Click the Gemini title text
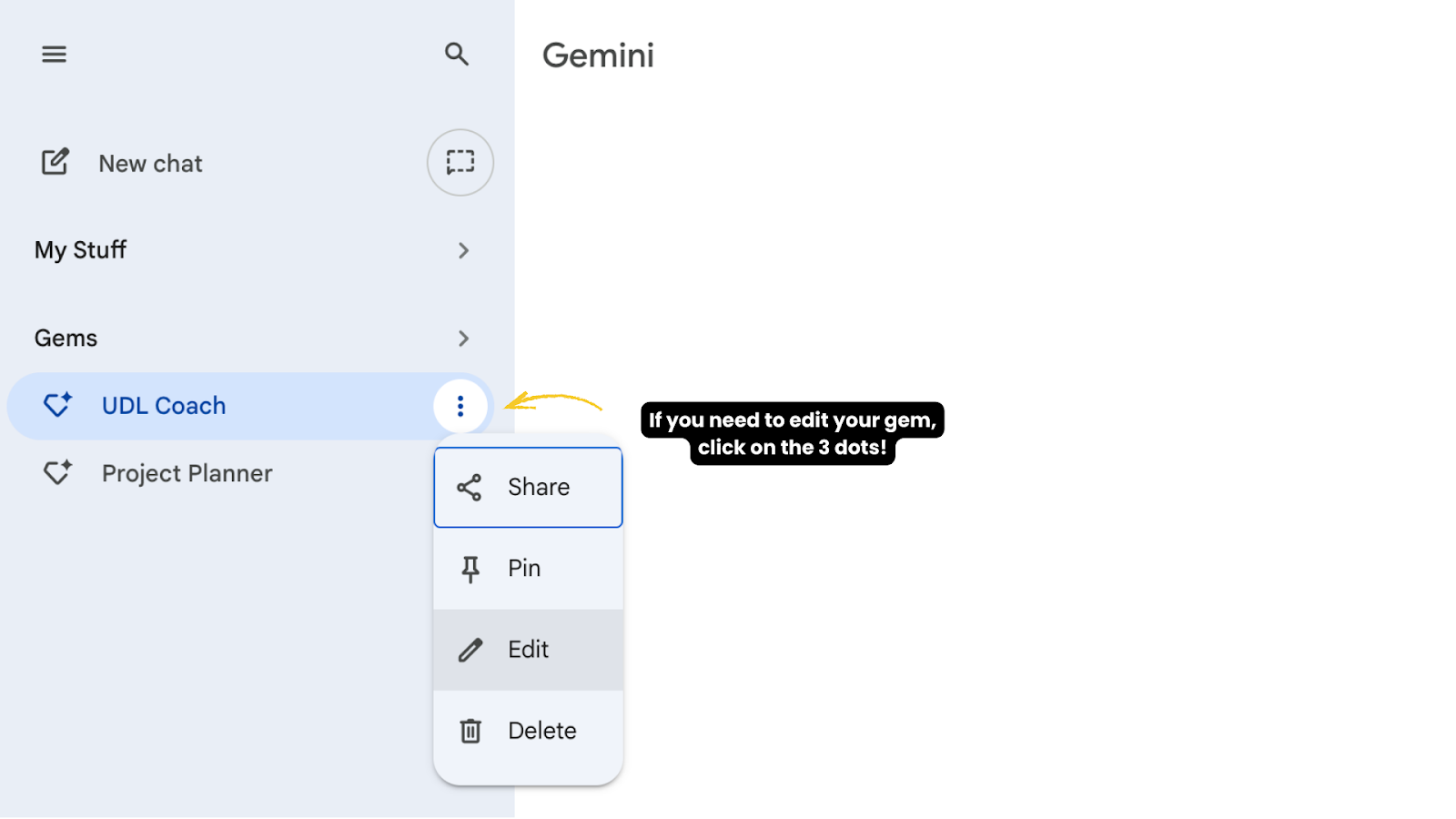The height and width of the screenshot is (819, 1456). (x=598, y=56)
